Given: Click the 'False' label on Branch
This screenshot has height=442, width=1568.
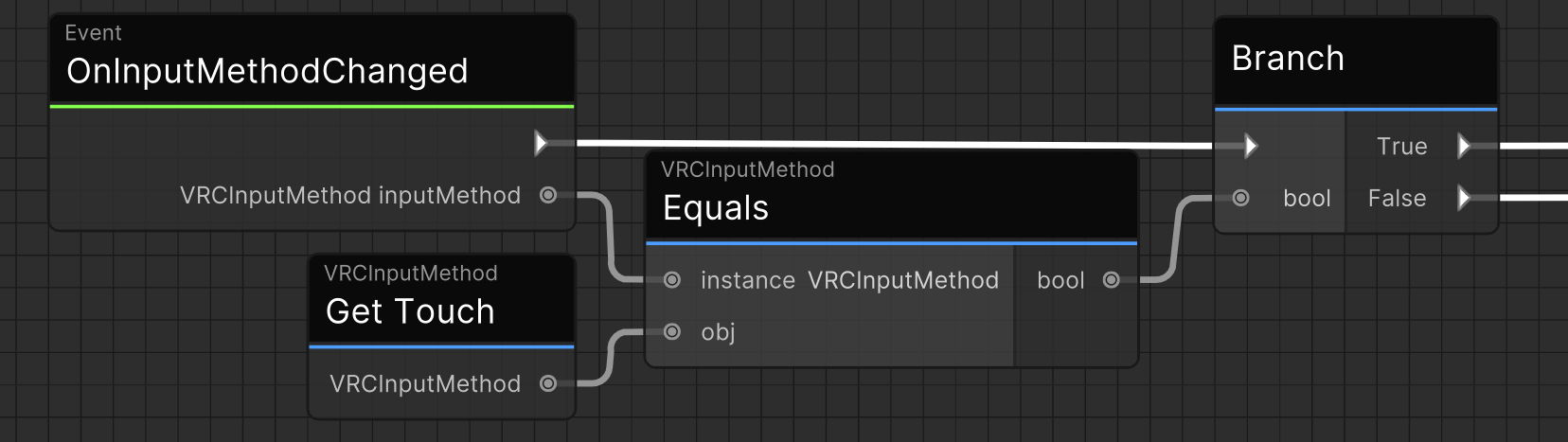Looking at the screenshot, I should tap(1397, 198).
